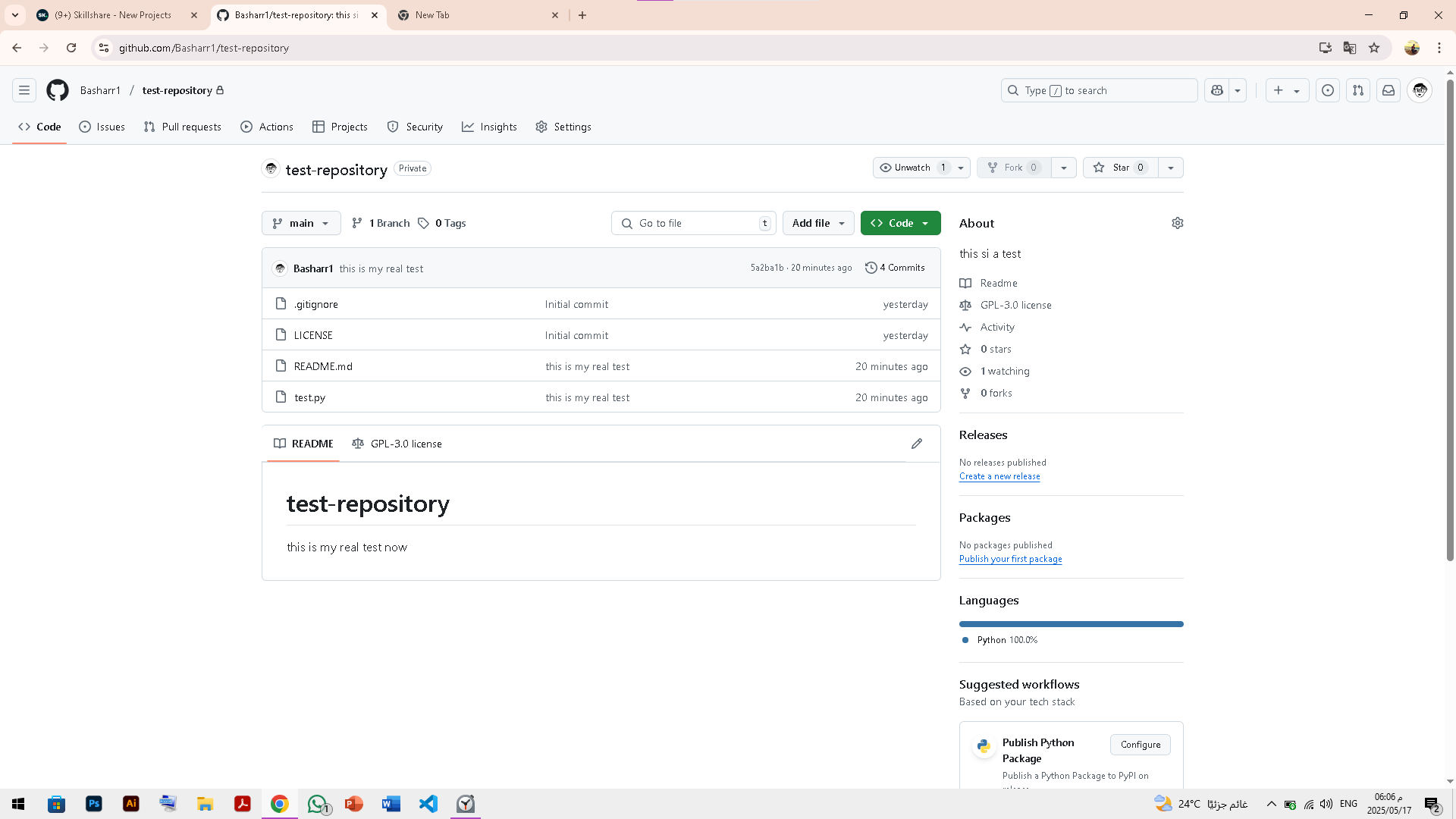This screenshot has height=819, width=1456.
Task: Click the translate page icon in address bar
Action: click(1350, 48)
